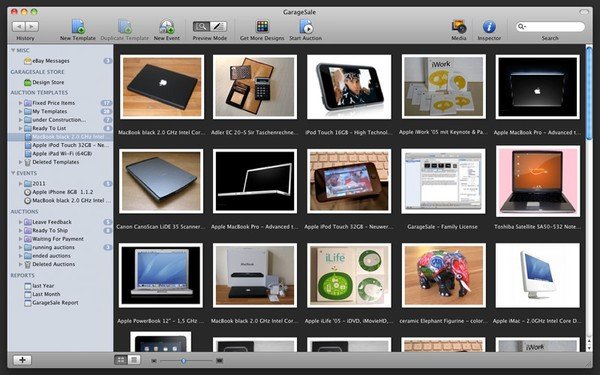Collapse the Ready To List folder

coord(20,128)
